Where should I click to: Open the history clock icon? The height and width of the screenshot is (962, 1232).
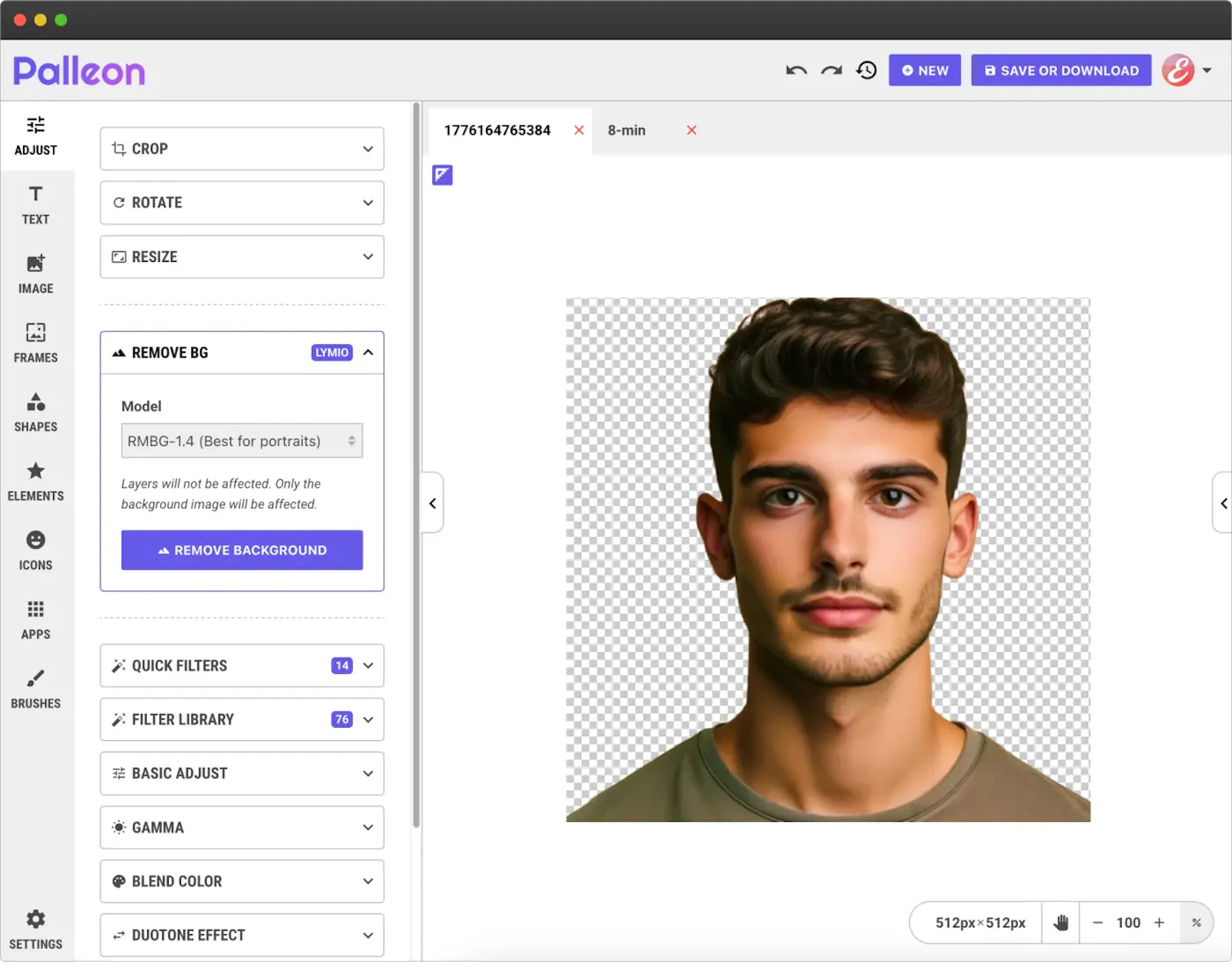point(867,70)
